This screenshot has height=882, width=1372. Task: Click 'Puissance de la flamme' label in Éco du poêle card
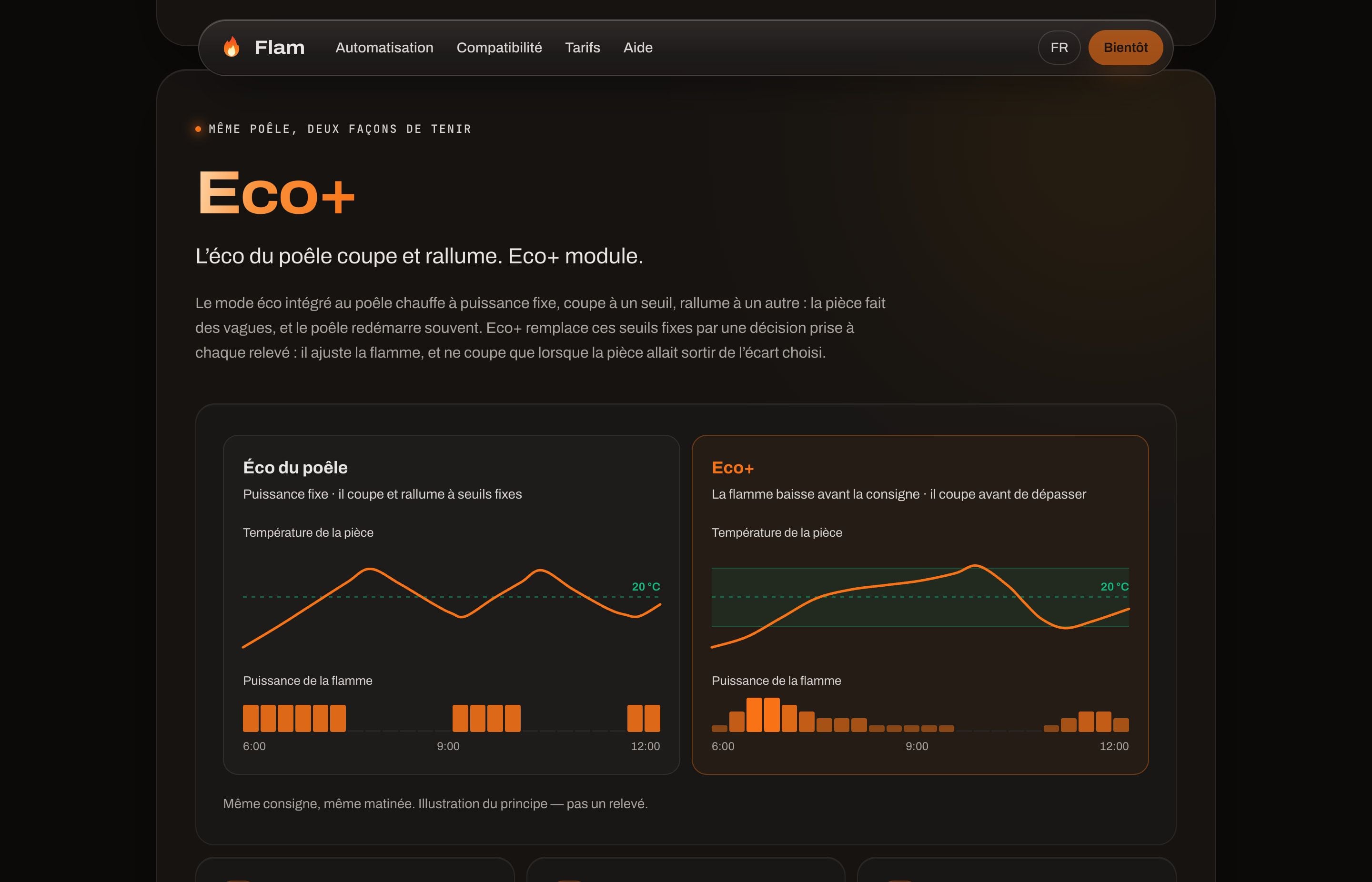(308, 681)
